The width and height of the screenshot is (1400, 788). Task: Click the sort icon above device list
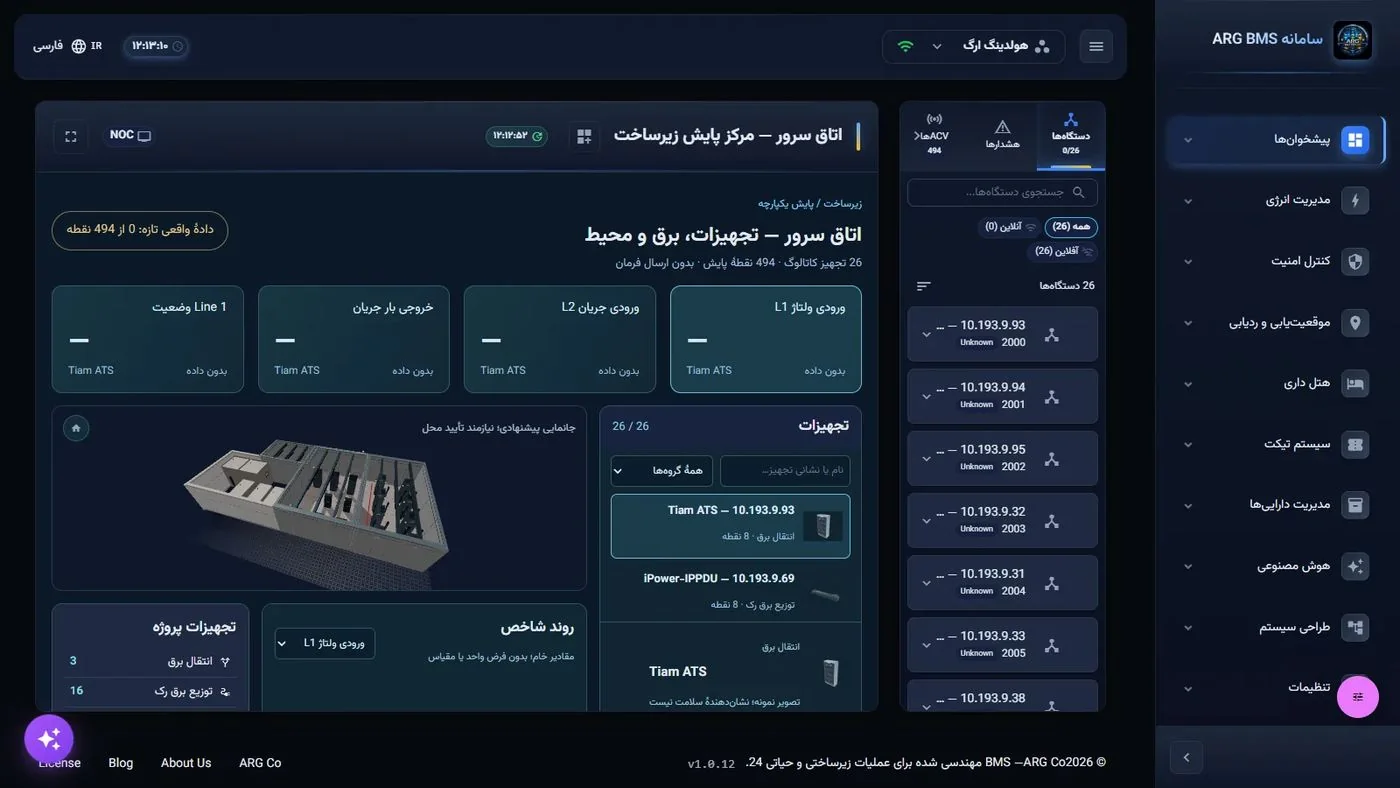[923, 286]
